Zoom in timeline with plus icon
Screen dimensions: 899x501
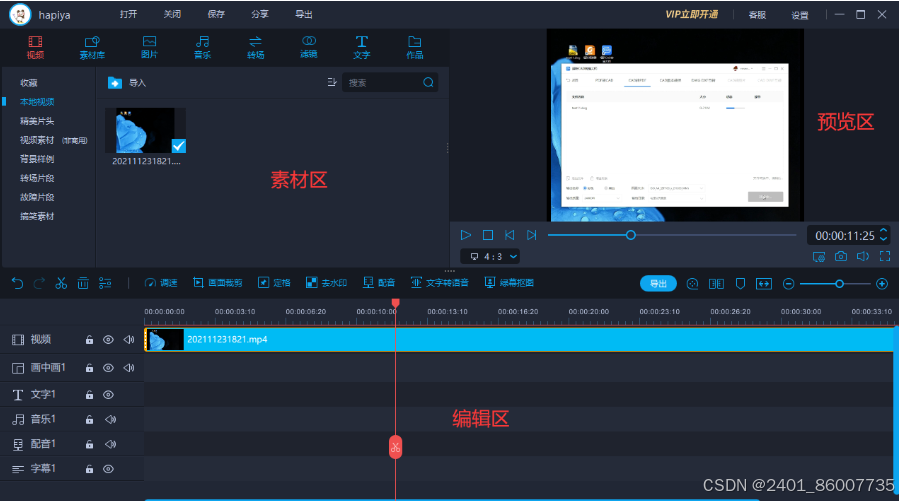click(882, 284)
